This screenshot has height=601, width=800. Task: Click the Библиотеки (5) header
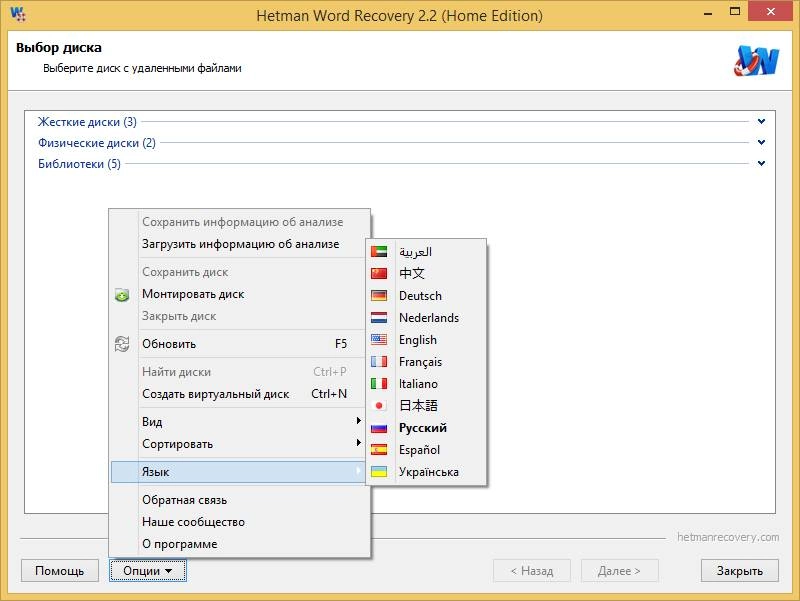pos(80,163)
